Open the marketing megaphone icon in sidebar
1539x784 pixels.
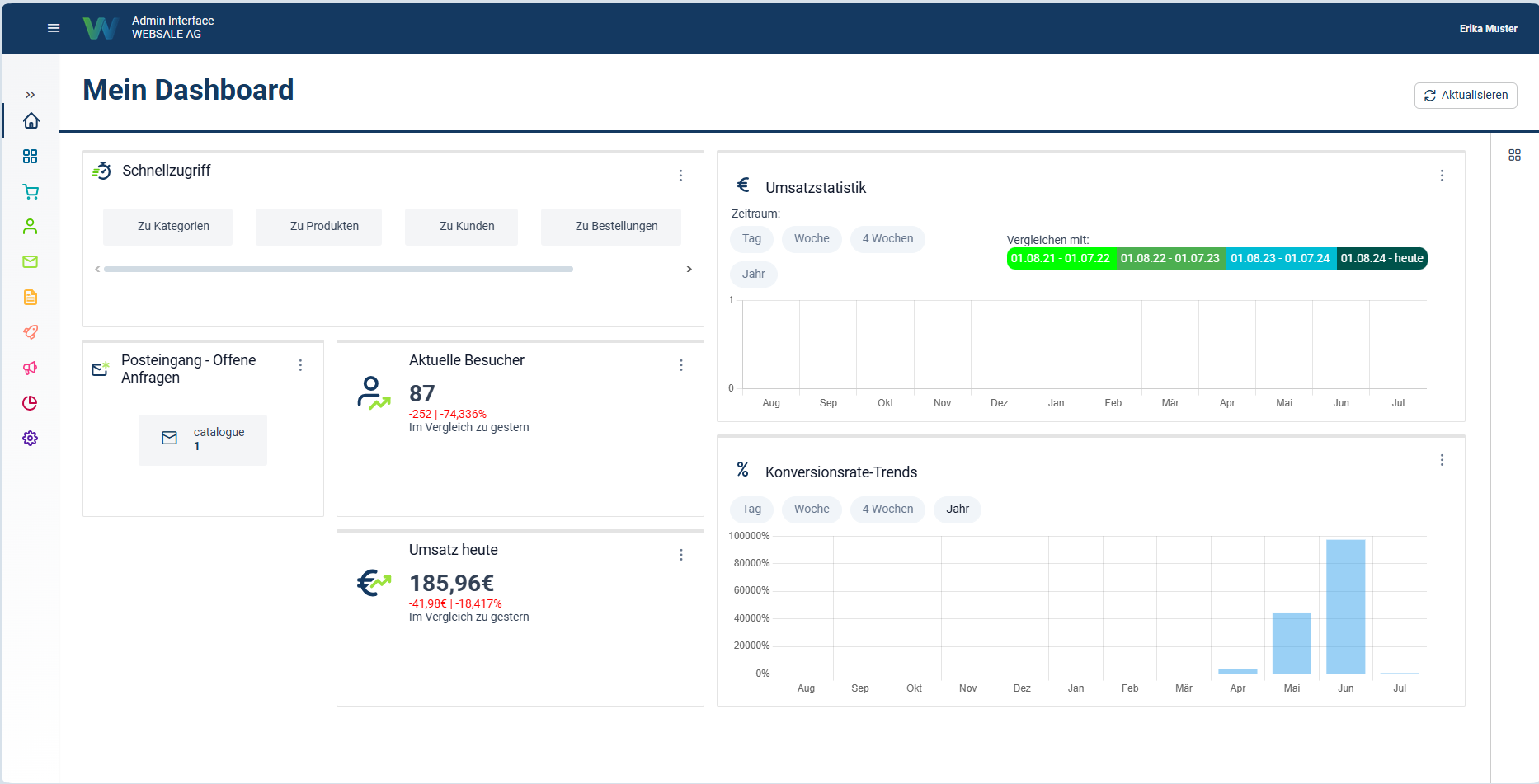point(31,368)
